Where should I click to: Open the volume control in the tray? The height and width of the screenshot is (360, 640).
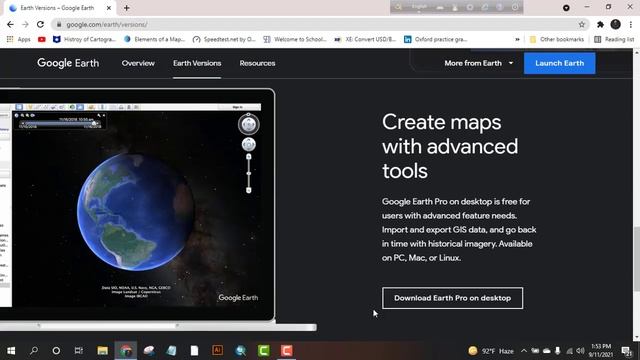click(x=580, y=351)
